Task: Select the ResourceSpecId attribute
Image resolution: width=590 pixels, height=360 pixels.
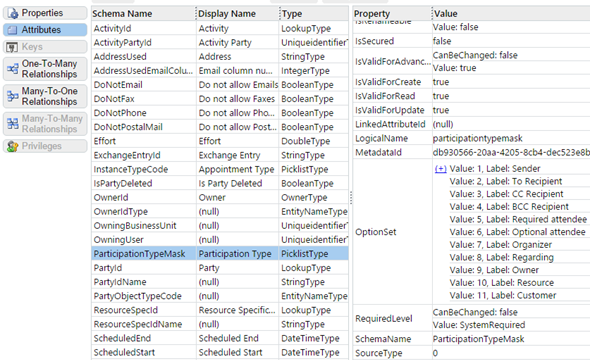Action: click(126, 310)
